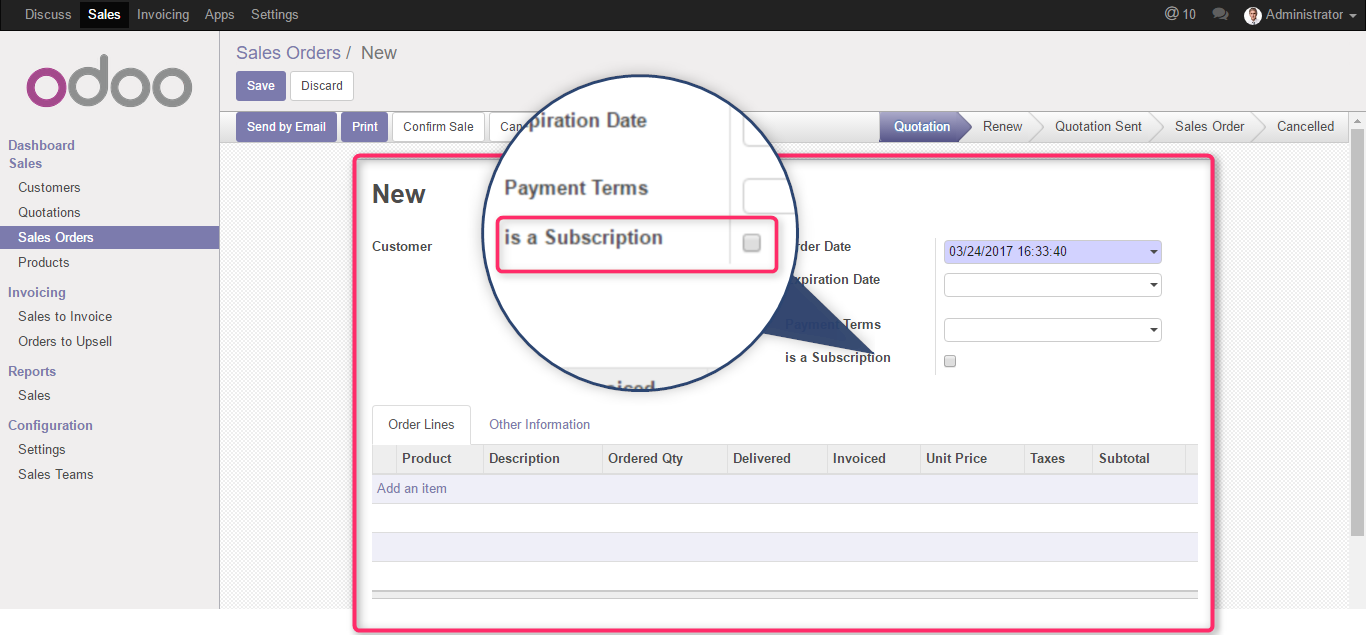Open the Apps menu item
Viewport: 1366px width, 635px height.
click(x=219, y=15)
